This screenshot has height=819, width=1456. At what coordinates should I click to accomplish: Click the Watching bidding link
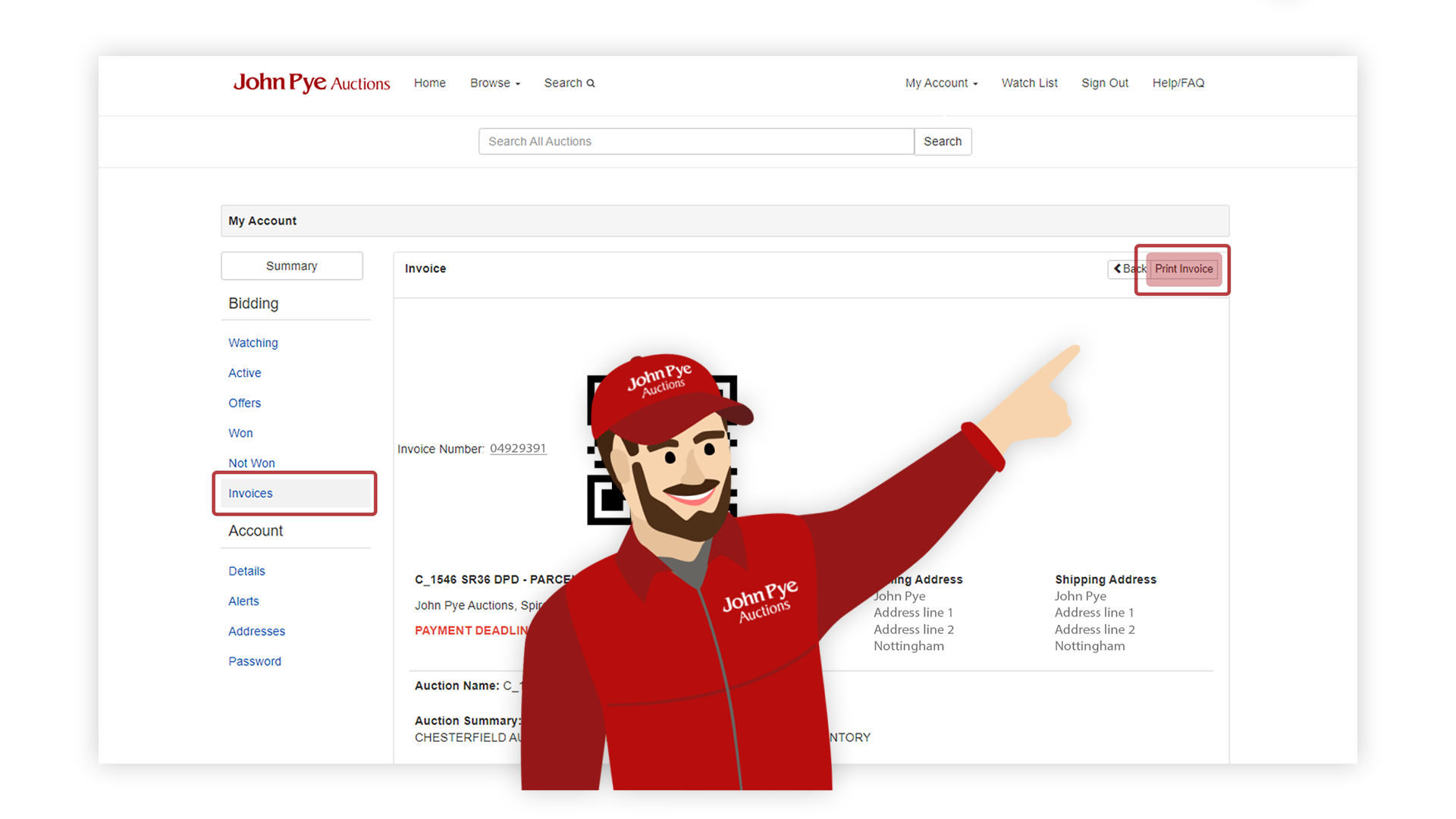click(253, 343)
